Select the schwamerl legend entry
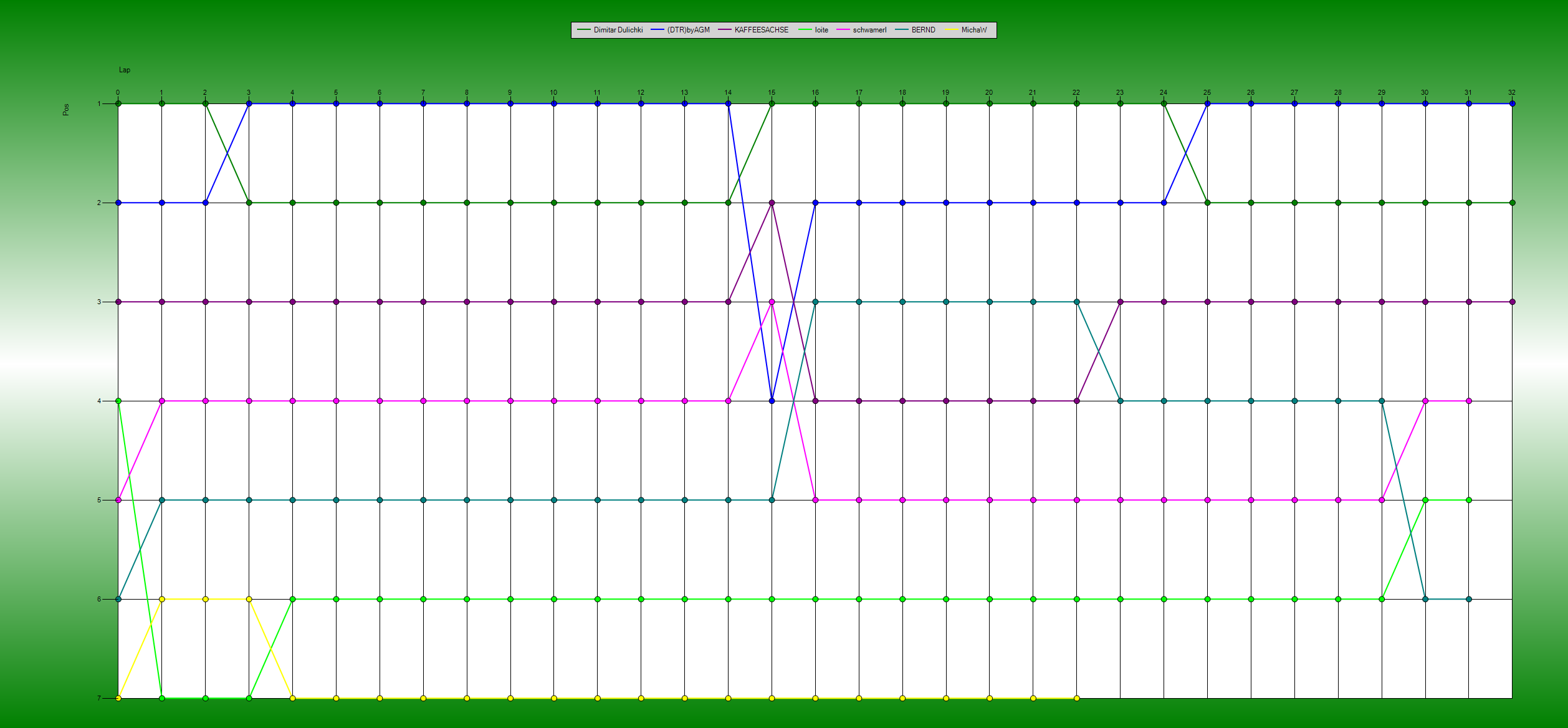 pyautogui.click(x=869, y=30)
